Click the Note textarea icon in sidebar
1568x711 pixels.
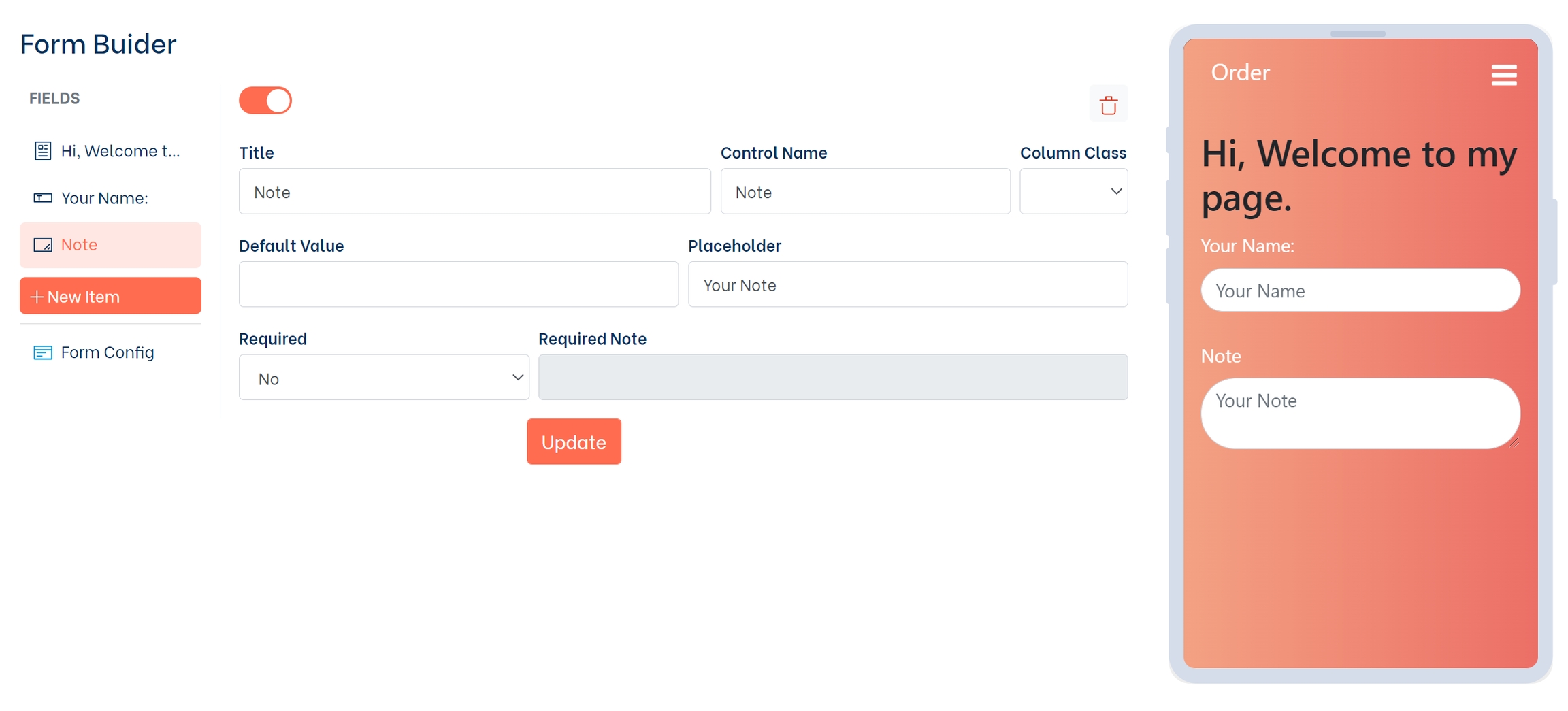pos(43,245)
